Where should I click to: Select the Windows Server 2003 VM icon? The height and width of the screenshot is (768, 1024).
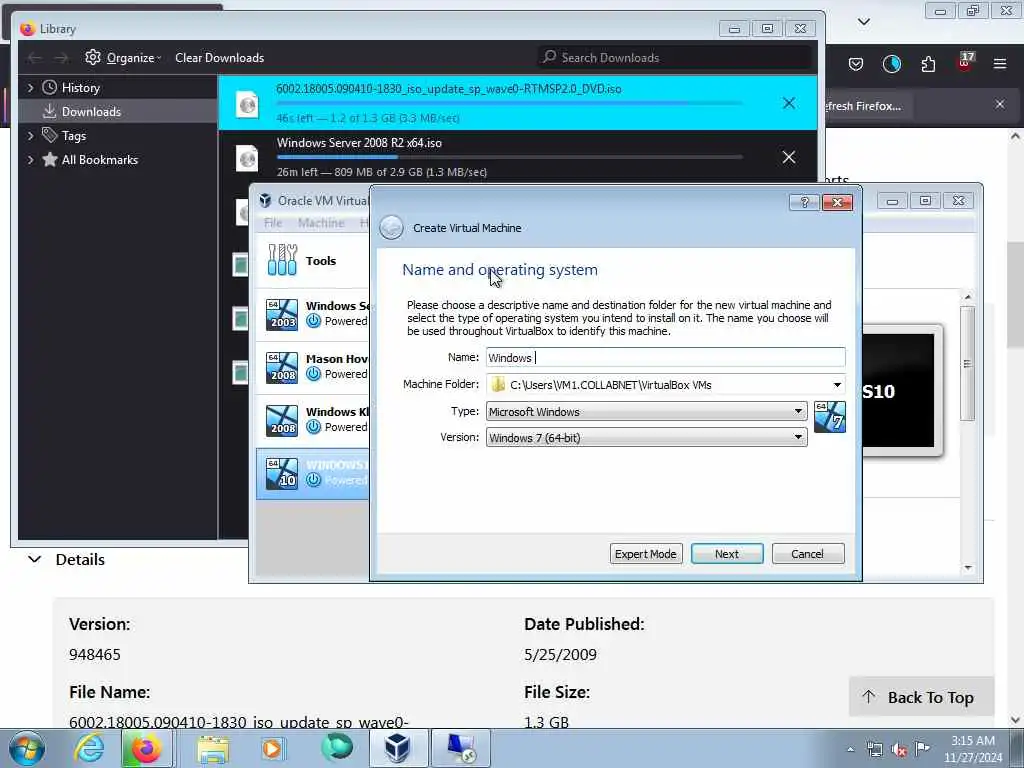pyautogui.click(x=282, y=314)
